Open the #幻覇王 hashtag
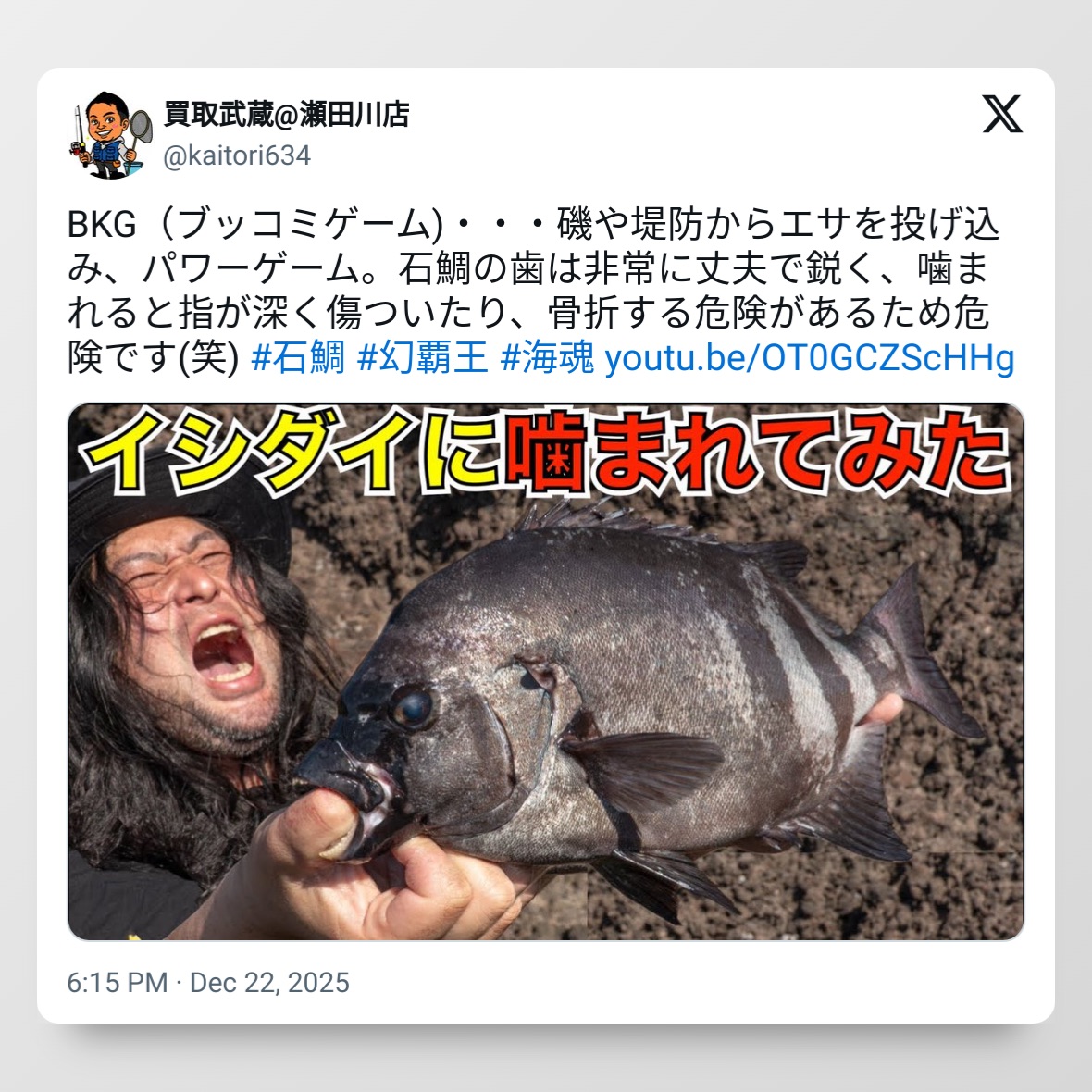 422,358
